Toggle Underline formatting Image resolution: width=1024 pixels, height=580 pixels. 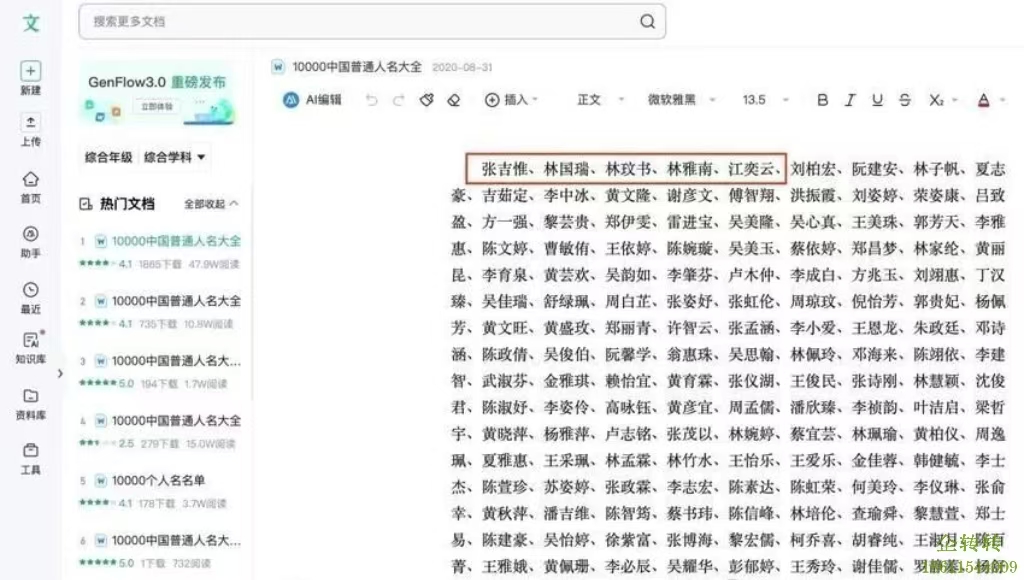[877, 100]
